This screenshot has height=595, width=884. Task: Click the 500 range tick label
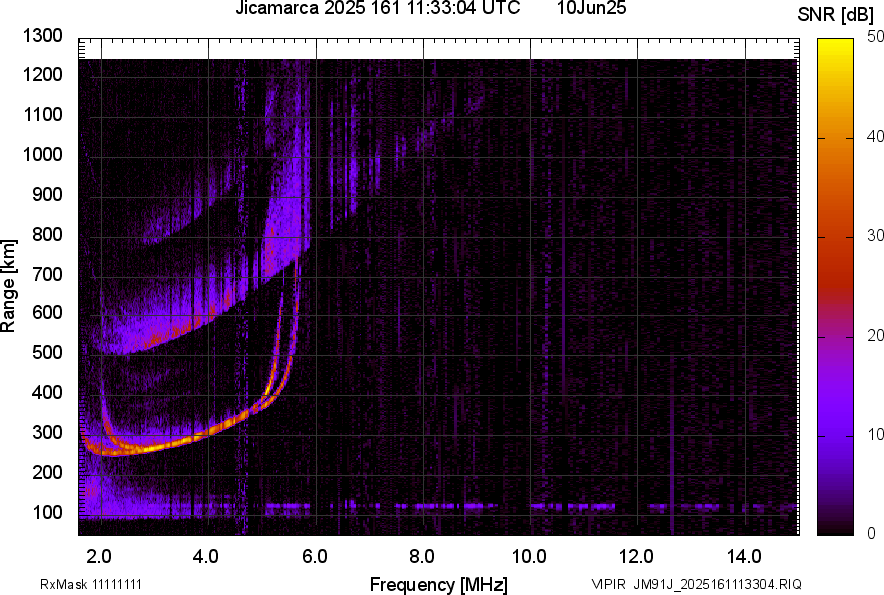tap(47, 353)
